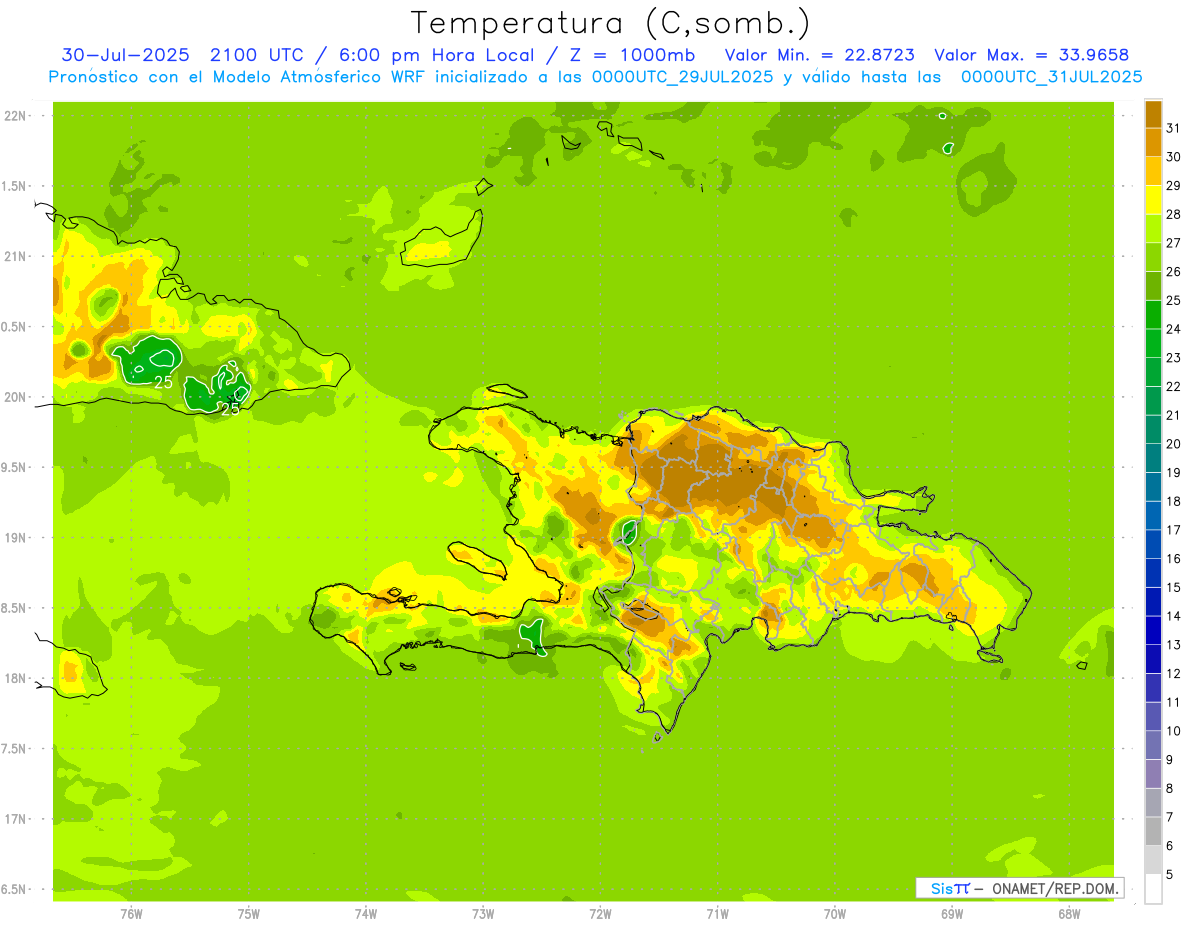Click the golden legend swatch between 29 and 30
The height and width of the screenshot is (927, 1200).
click(x=1153, y=171)
